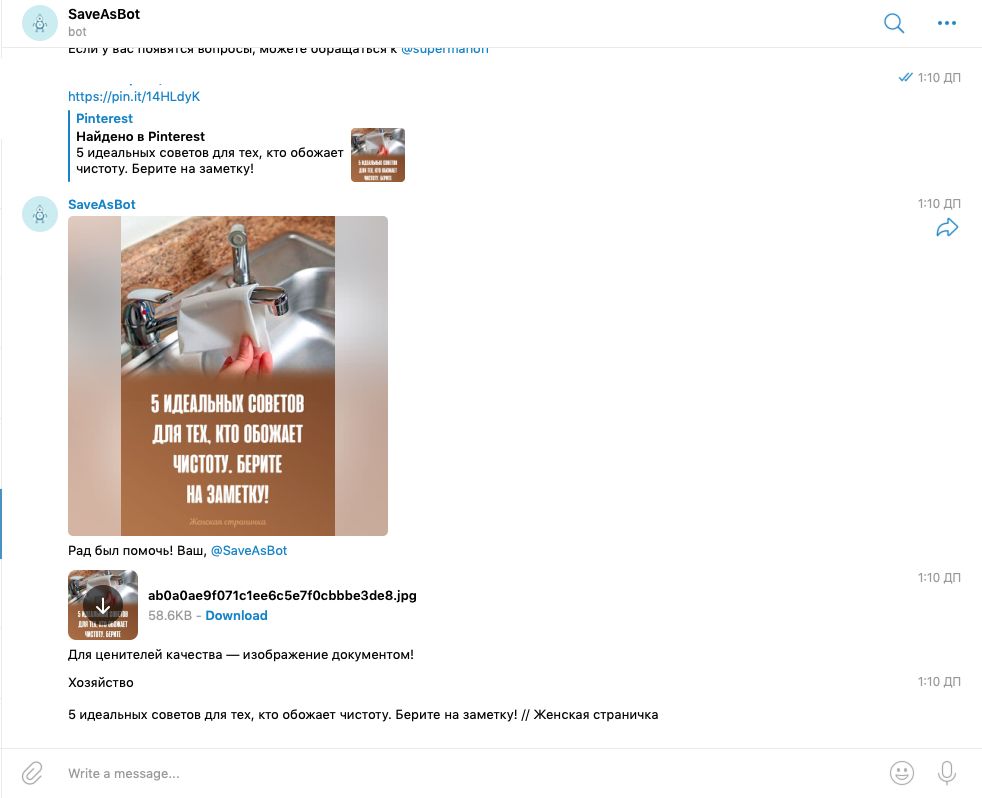Open the emoji picker smiley icon

(x=901, y=773)
